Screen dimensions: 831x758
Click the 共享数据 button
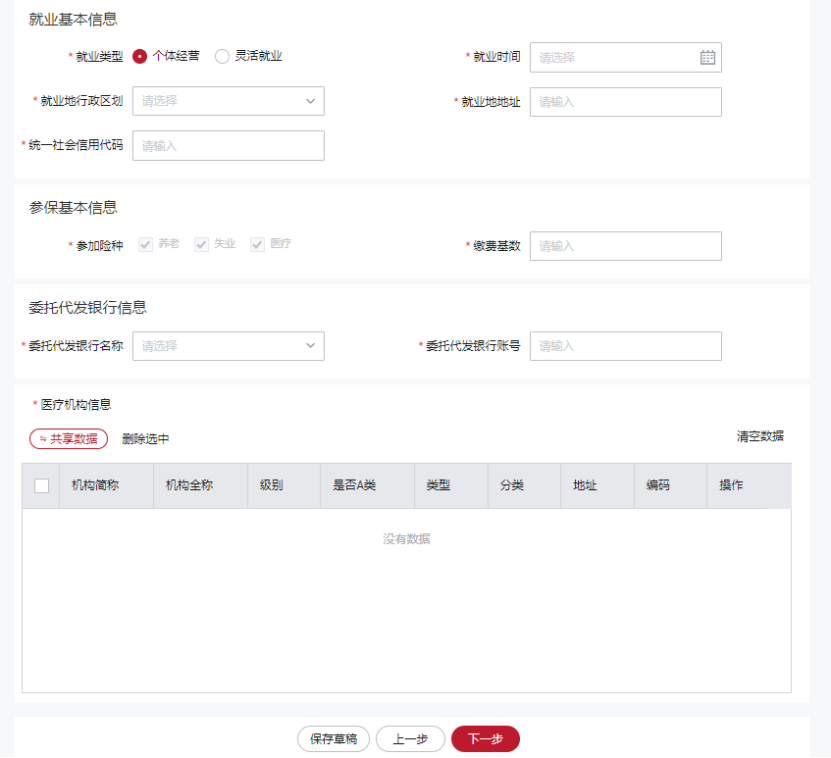(x=69, y=439)
